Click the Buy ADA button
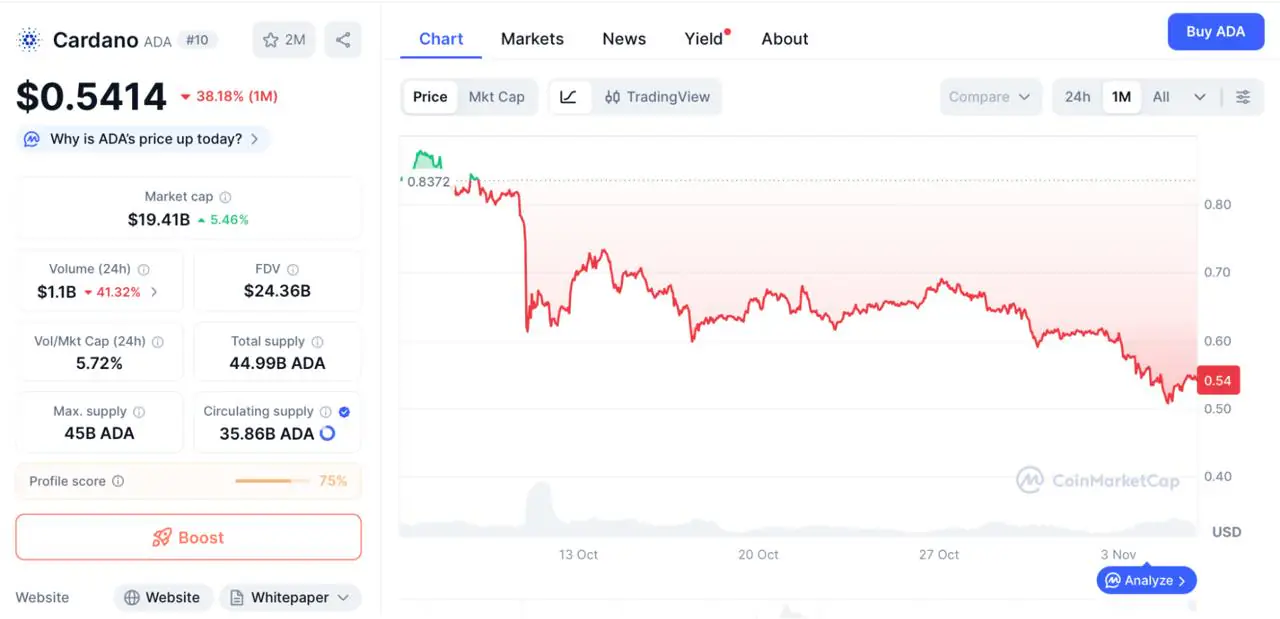Image resolution: width=1280 pixels, height=619 pixels. tap(1215, 32)
